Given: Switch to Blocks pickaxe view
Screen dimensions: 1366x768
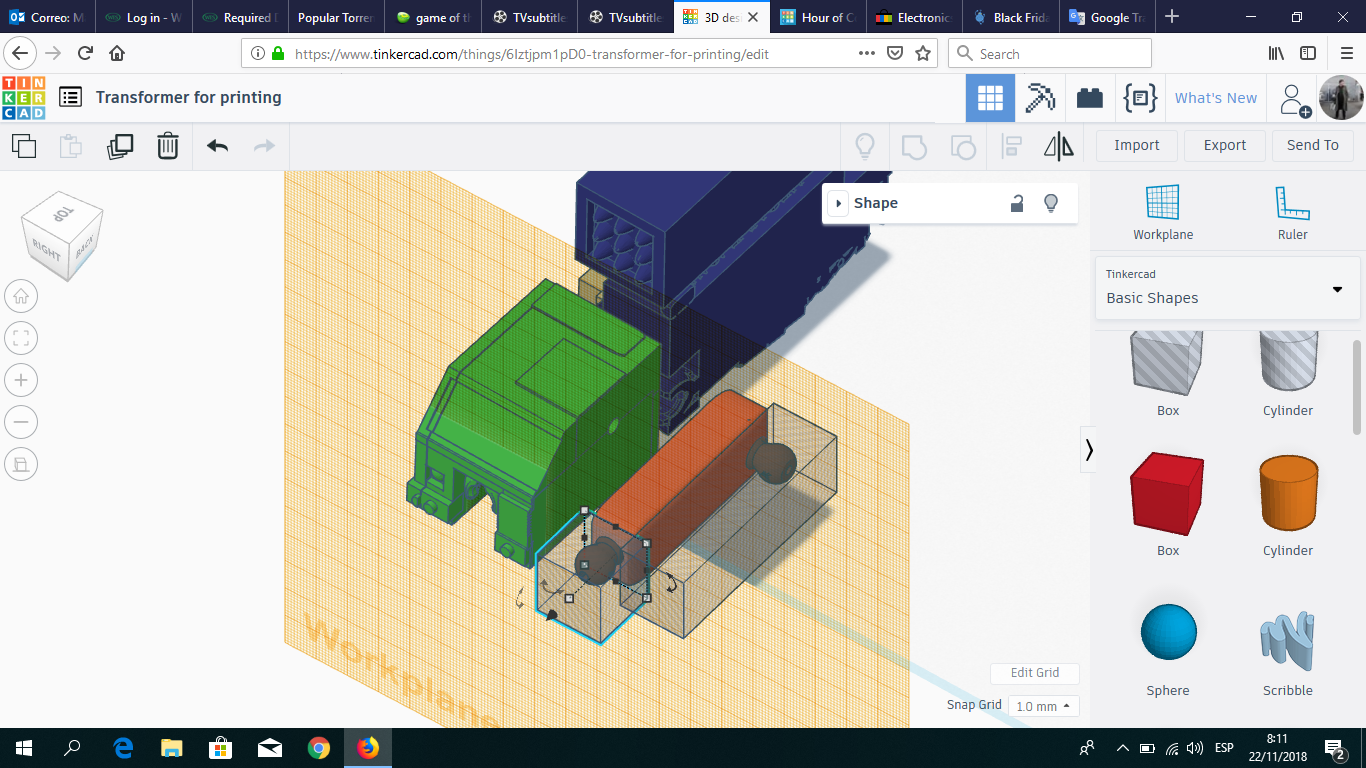Looking at the screenshot, I should pyautogui.click(x=1040, y=98).
